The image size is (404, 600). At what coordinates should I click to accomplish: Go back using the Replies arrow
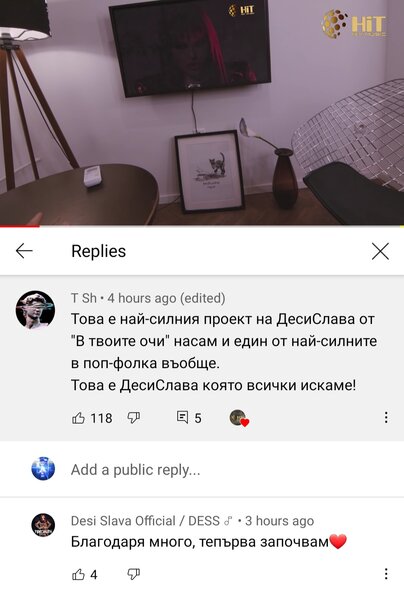pyautogui.click(x=24, y=251)
